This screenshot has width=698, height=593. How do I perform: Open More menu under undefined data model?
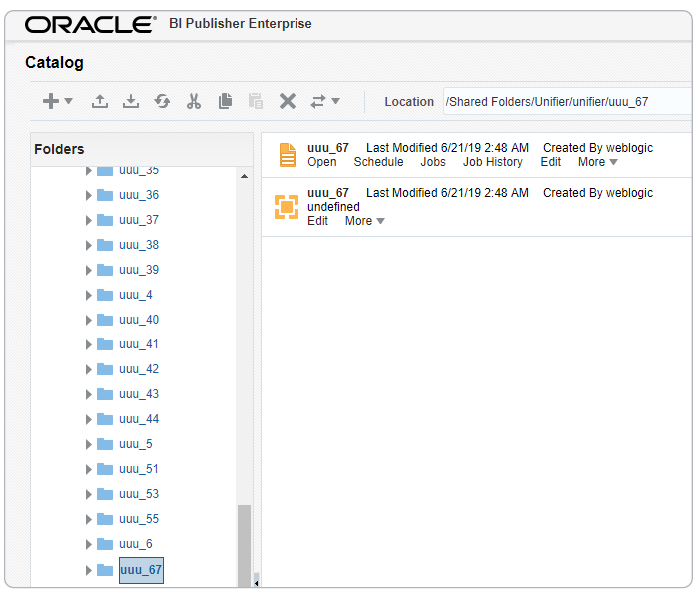point(365,221)
